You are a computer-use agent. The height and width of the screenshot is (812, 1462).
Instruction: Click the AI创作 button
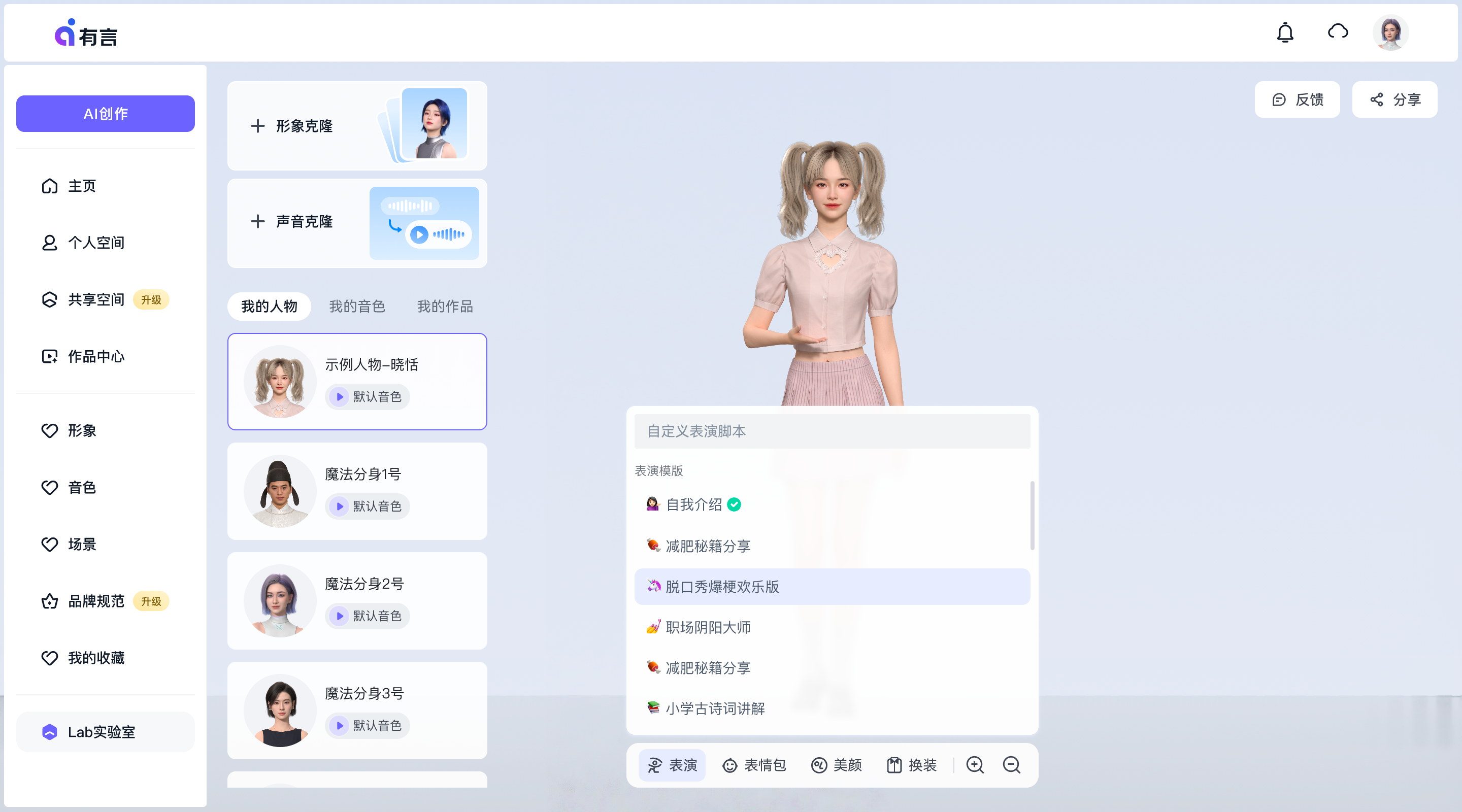106,114
